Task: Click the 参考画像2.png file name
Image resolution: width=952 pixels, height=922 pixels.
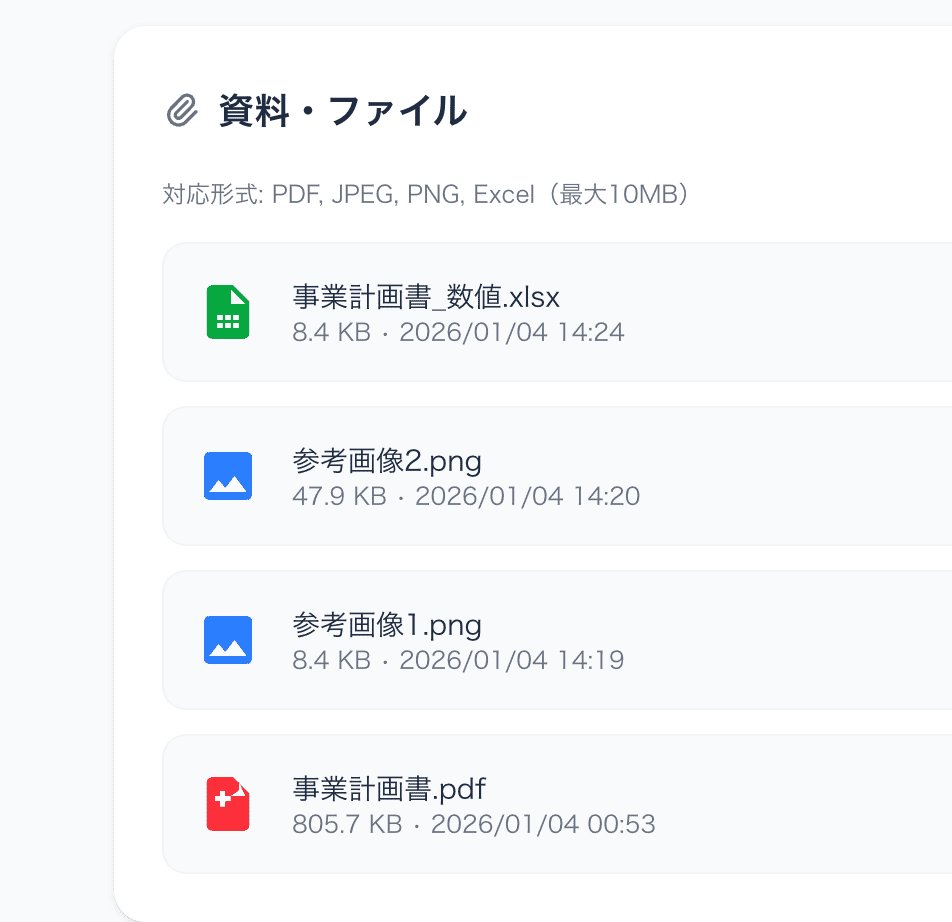Action: (386, 461)
